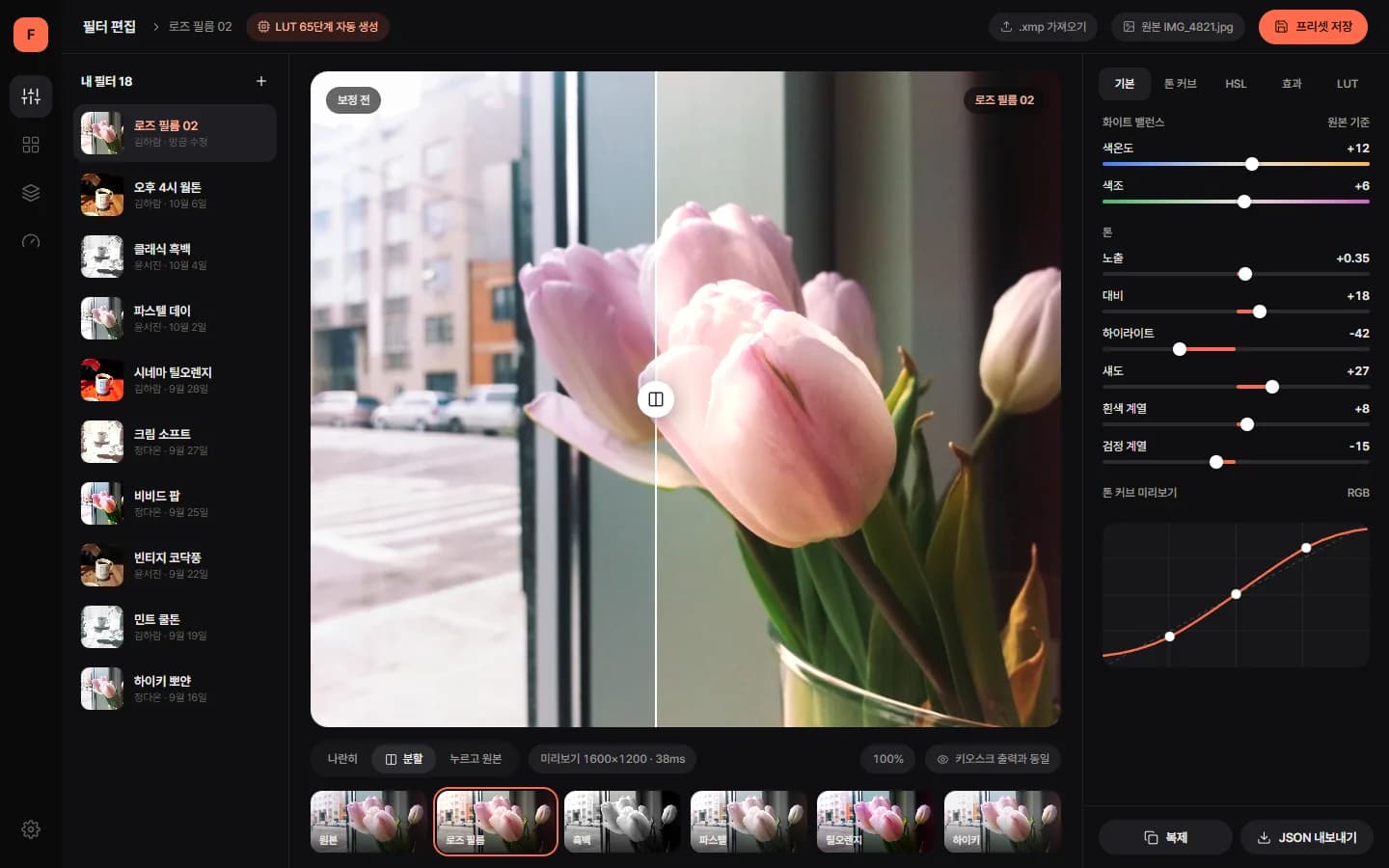Select 누르고 원본 view mode
1389x868 pixels.
click(476, 759)
